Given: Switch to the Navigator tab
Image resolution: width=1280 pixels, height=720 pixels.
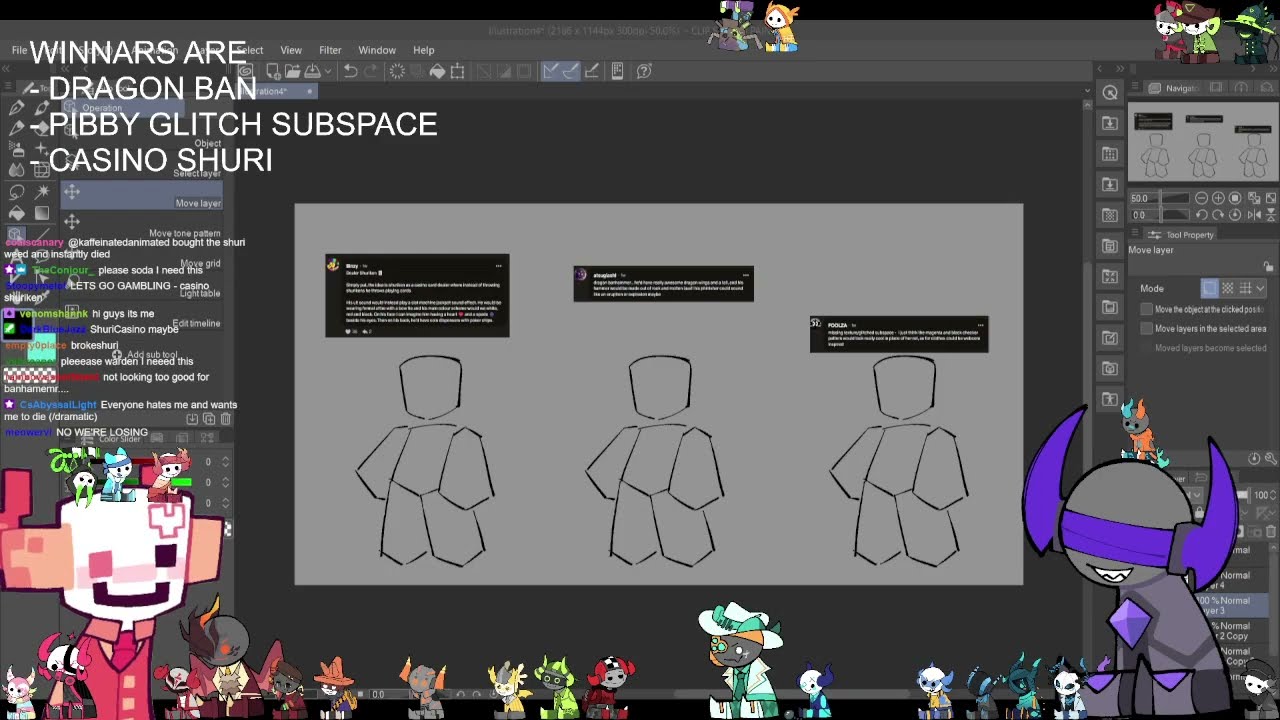Looking at the screenshot, I should click(x=1174, y=88).
